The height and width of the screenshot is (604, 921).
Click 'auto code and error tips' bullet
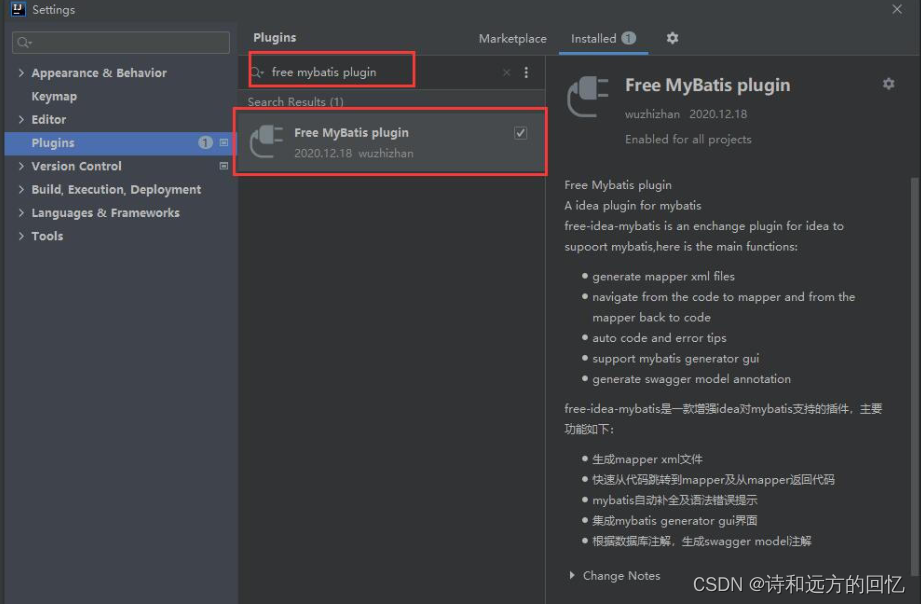click(x=659, y=338)
